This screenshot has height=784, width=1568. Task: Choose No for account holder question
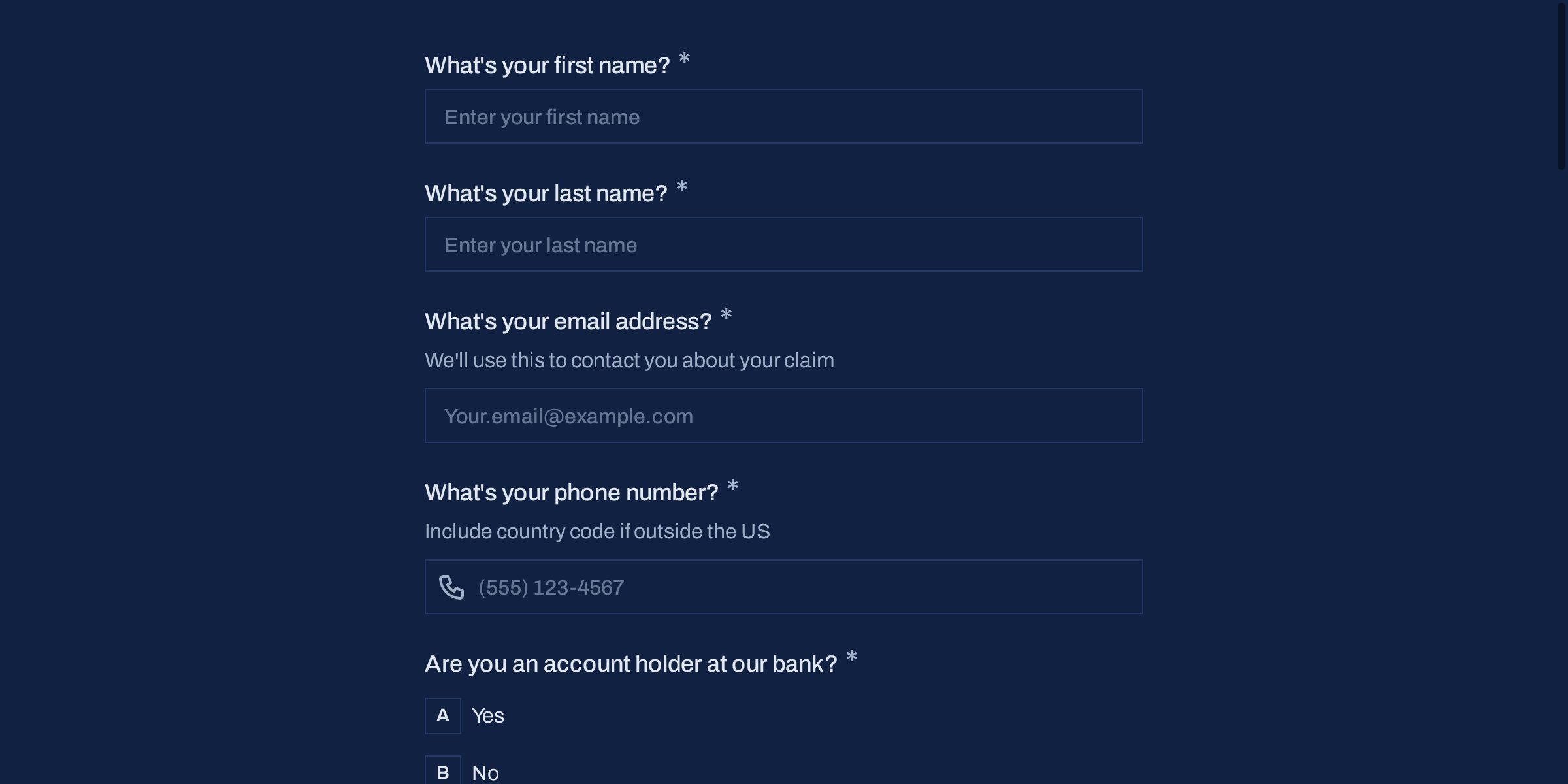(485, 773)
